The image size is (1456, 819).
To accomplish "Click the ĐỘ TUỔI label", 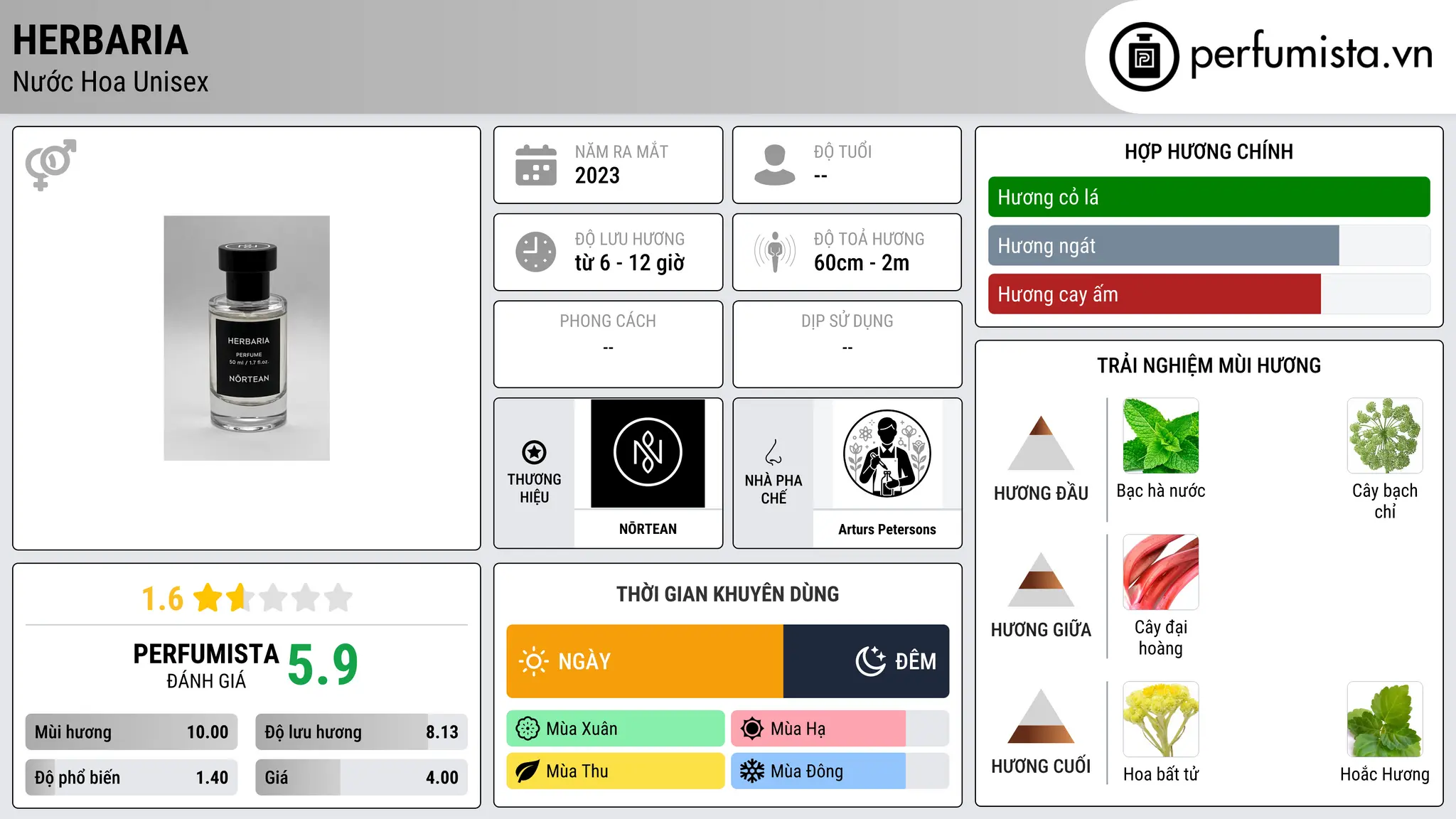I will click(842, 152).
